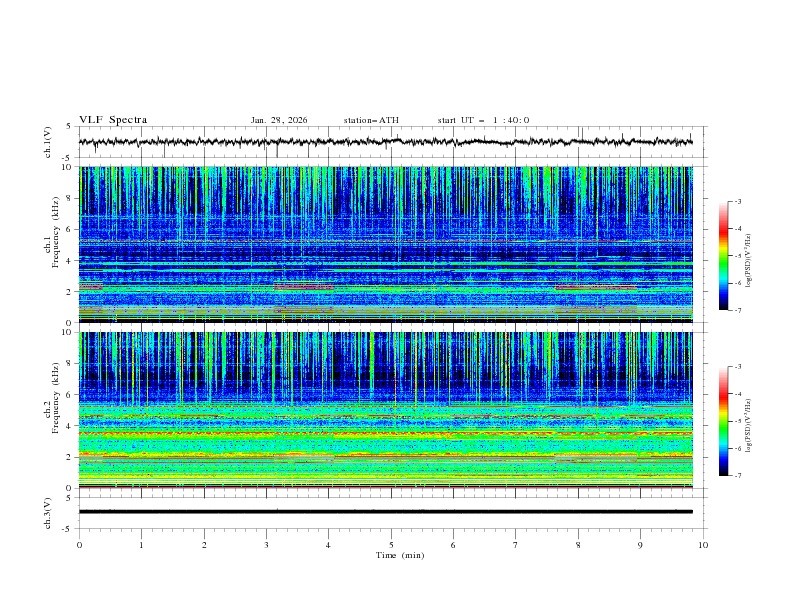Click the "VLF Spectra" title text
Viewport: 792px width, 612px height.
[x=113, y=120]
